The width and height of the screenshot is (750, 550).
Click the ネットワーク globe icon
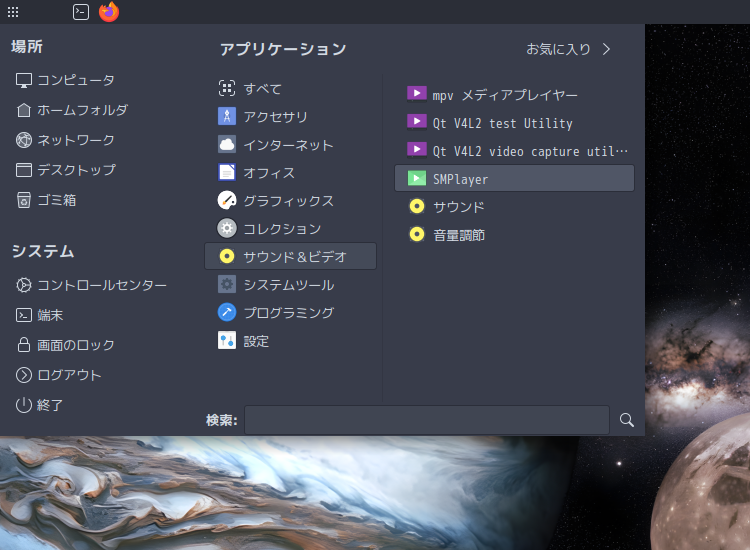(x=24, y=140)
